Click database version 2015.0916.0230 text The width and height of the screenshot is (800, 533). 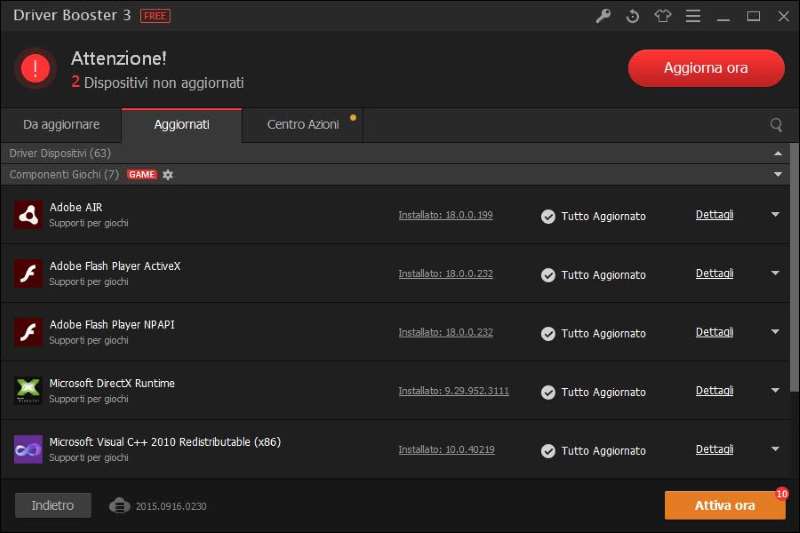[x=171, y=506]
